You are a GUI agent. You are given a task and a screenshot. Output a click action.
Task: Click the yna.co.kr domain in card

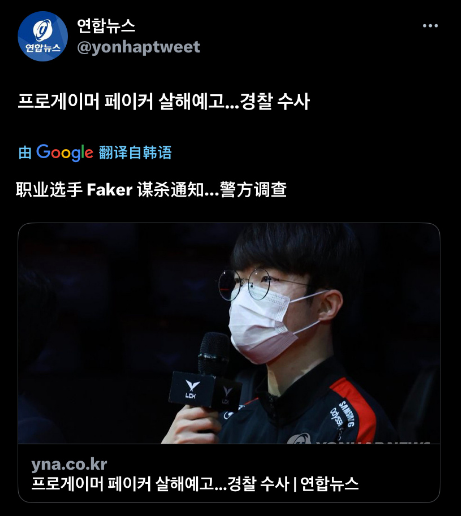click(x=69, y=464)
